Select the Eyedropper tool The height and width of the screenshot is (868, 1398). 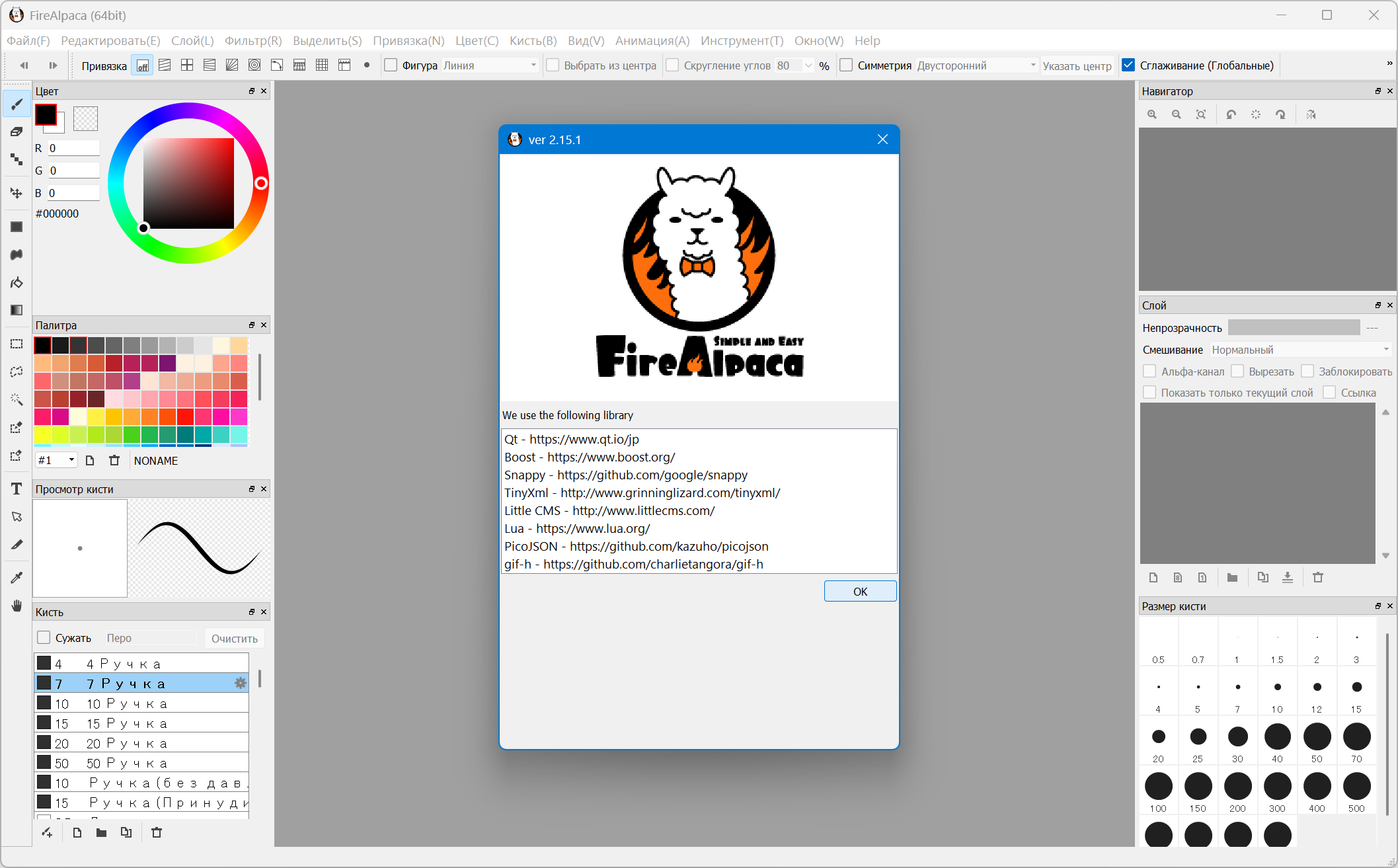[x=17, y=577]
